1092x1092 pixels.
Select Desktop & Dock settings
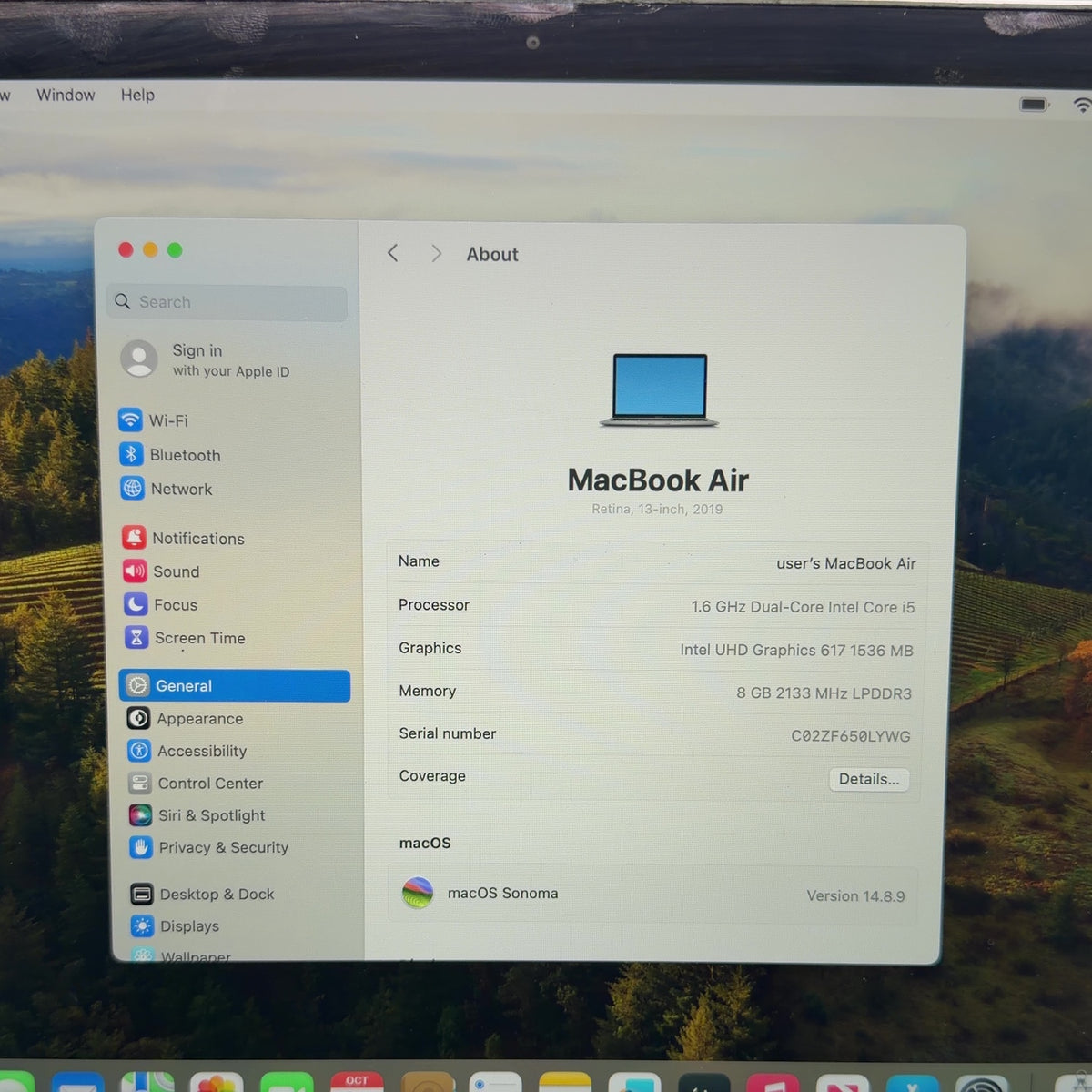[x=201, y=895]
